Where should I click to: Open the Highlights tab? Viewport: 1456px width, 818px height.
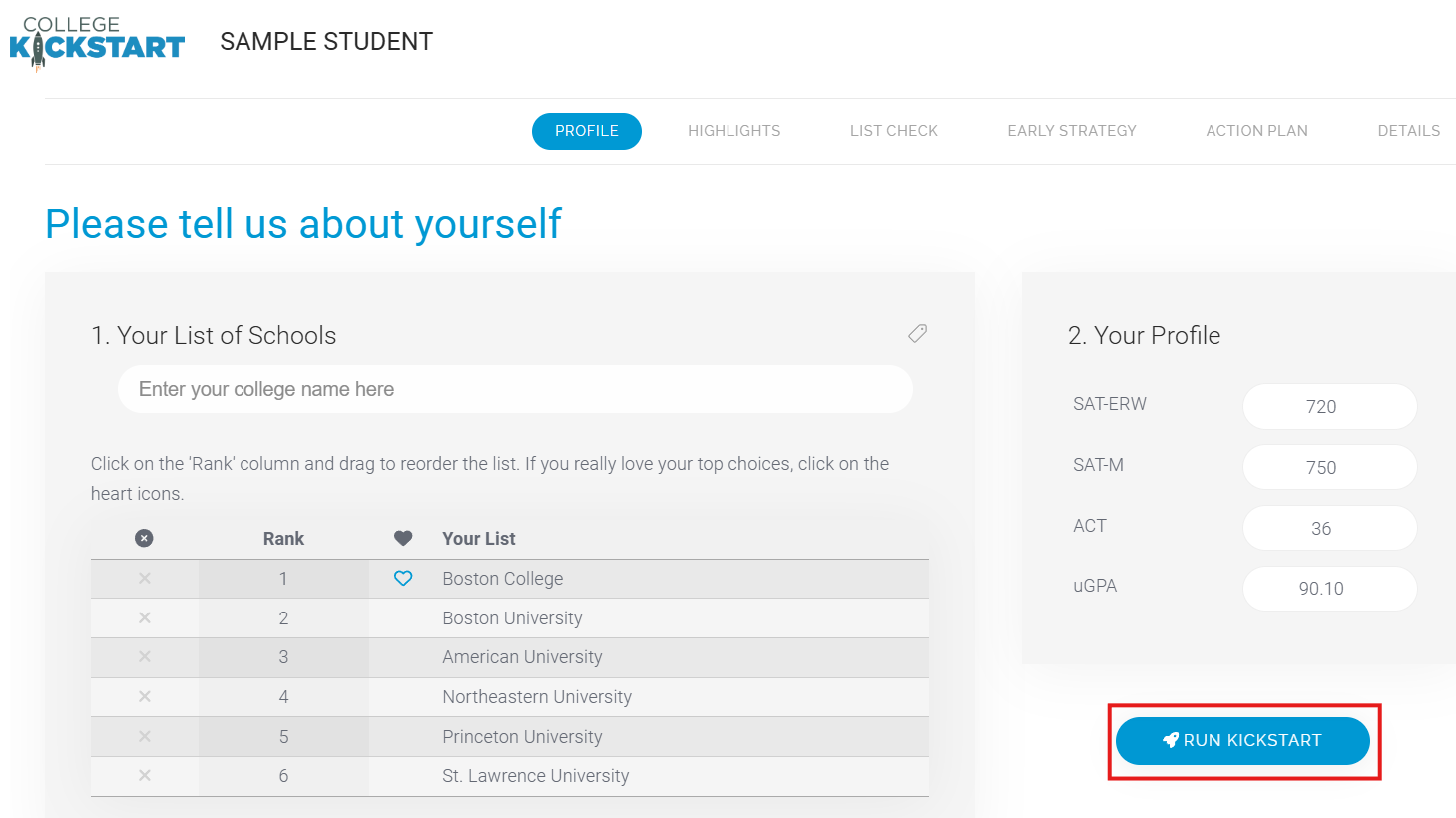tap(733, 131)
